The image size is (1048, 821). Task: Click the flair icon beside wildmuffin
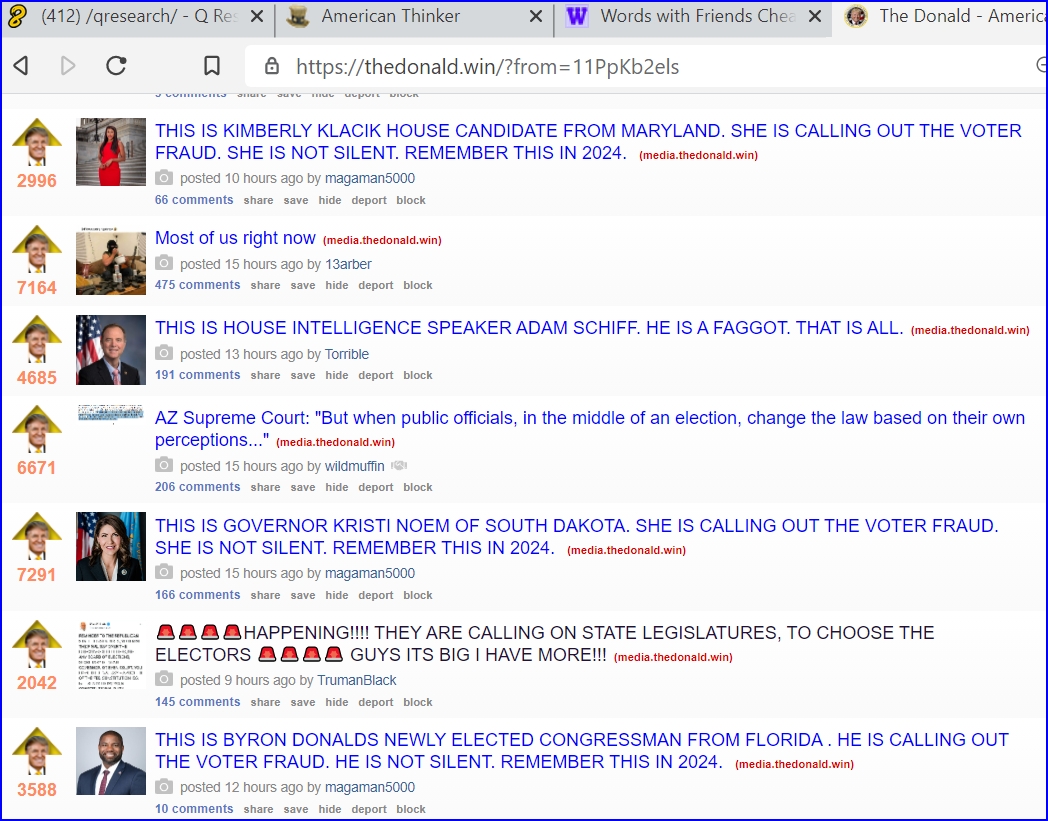coord(399,465)
